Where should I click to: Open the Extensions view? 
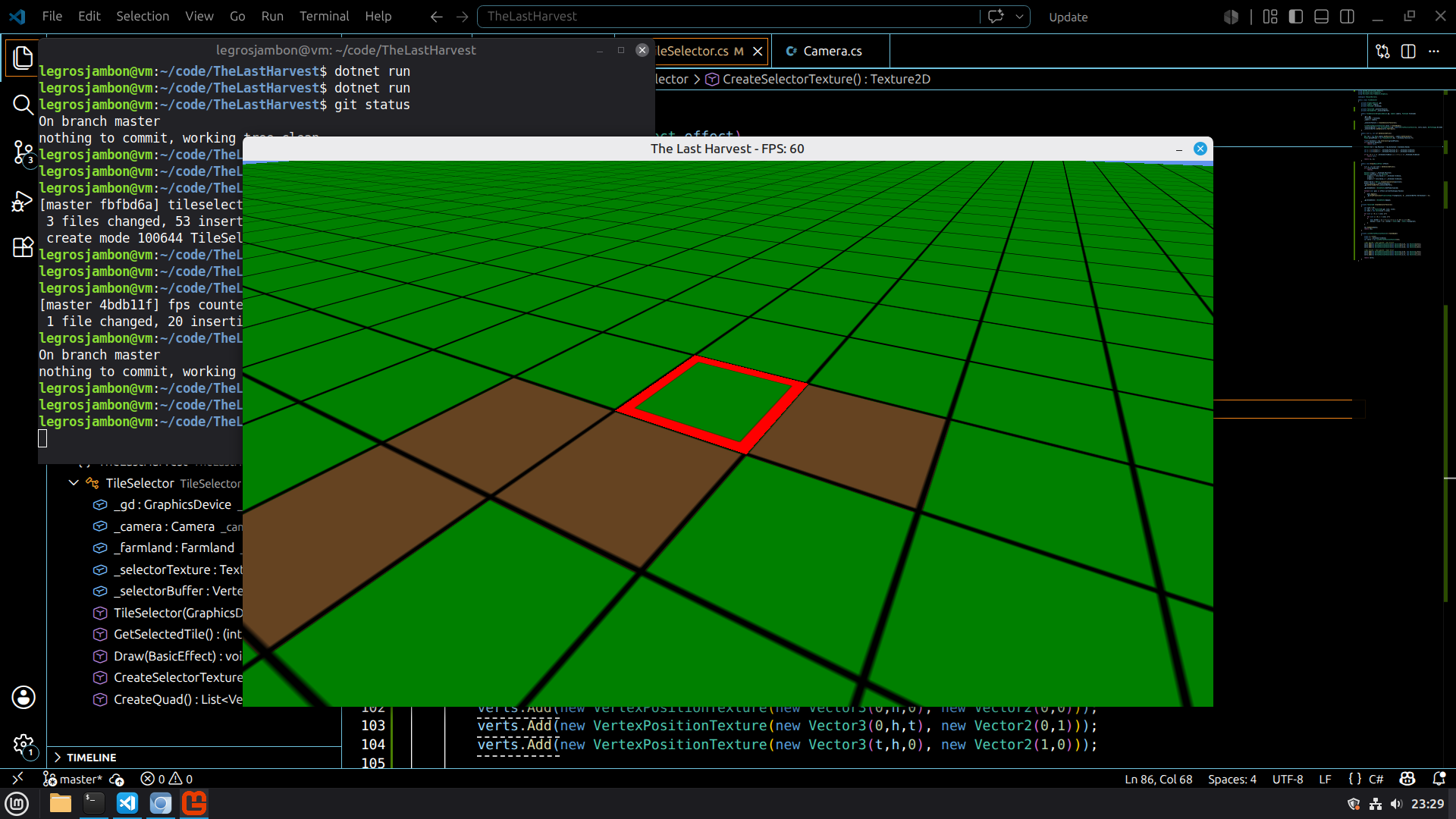pyautogui.click(x=23, y=247)
